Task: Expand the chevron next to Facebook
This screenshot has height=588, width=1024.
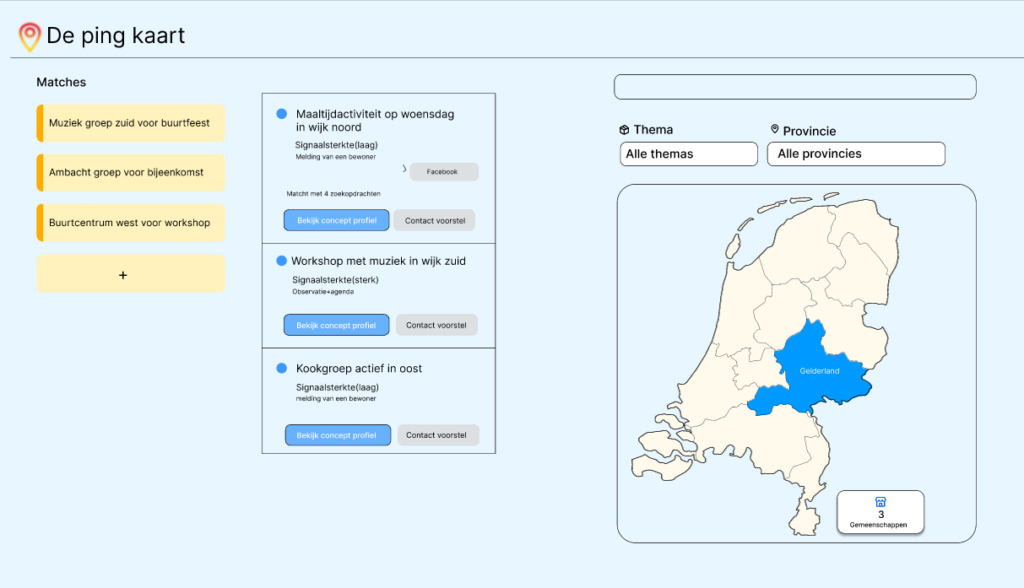Action: [404, 171]
